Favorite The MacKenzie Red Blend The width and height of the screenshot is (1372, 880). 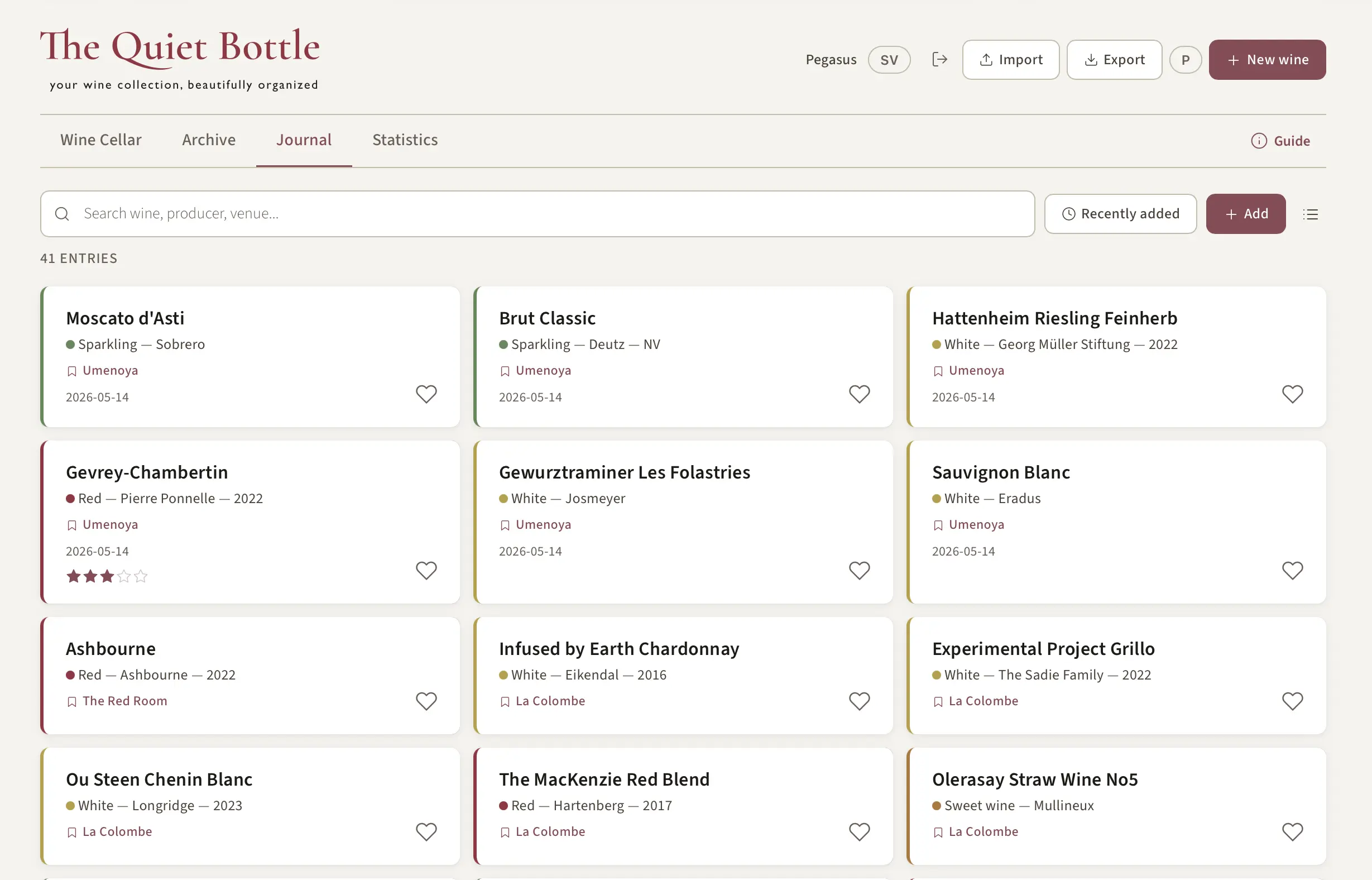click(x=859, y=831)
